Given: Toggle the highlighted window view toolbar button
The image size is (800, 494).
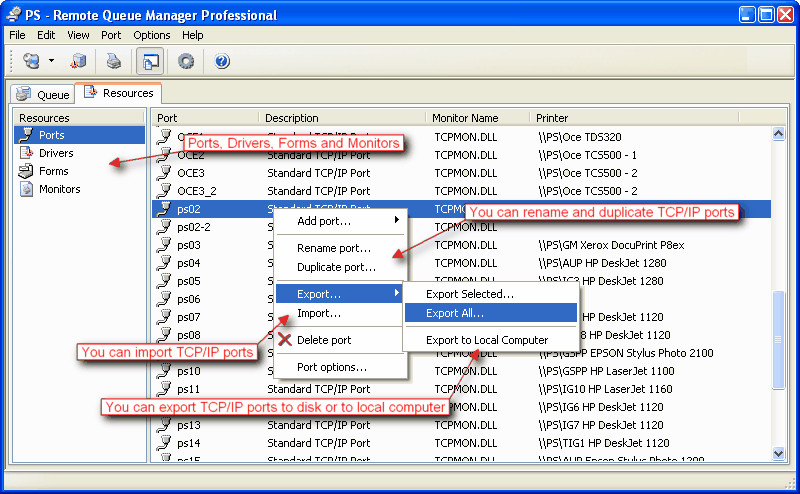Looking at the screenshot, I should pyautogui.click(x=150, y=61).
